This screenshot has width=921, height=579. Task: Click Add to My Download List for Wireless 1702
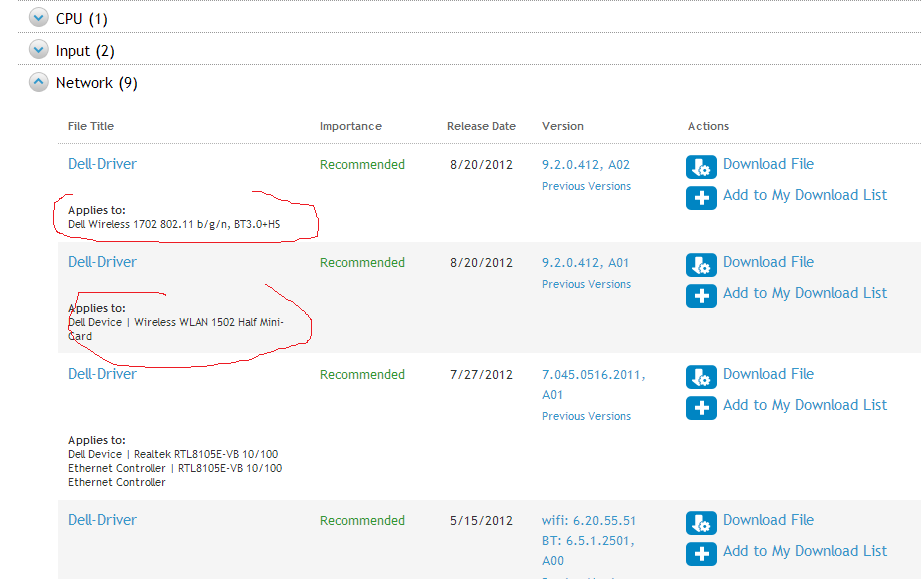(x=805, y=196)
